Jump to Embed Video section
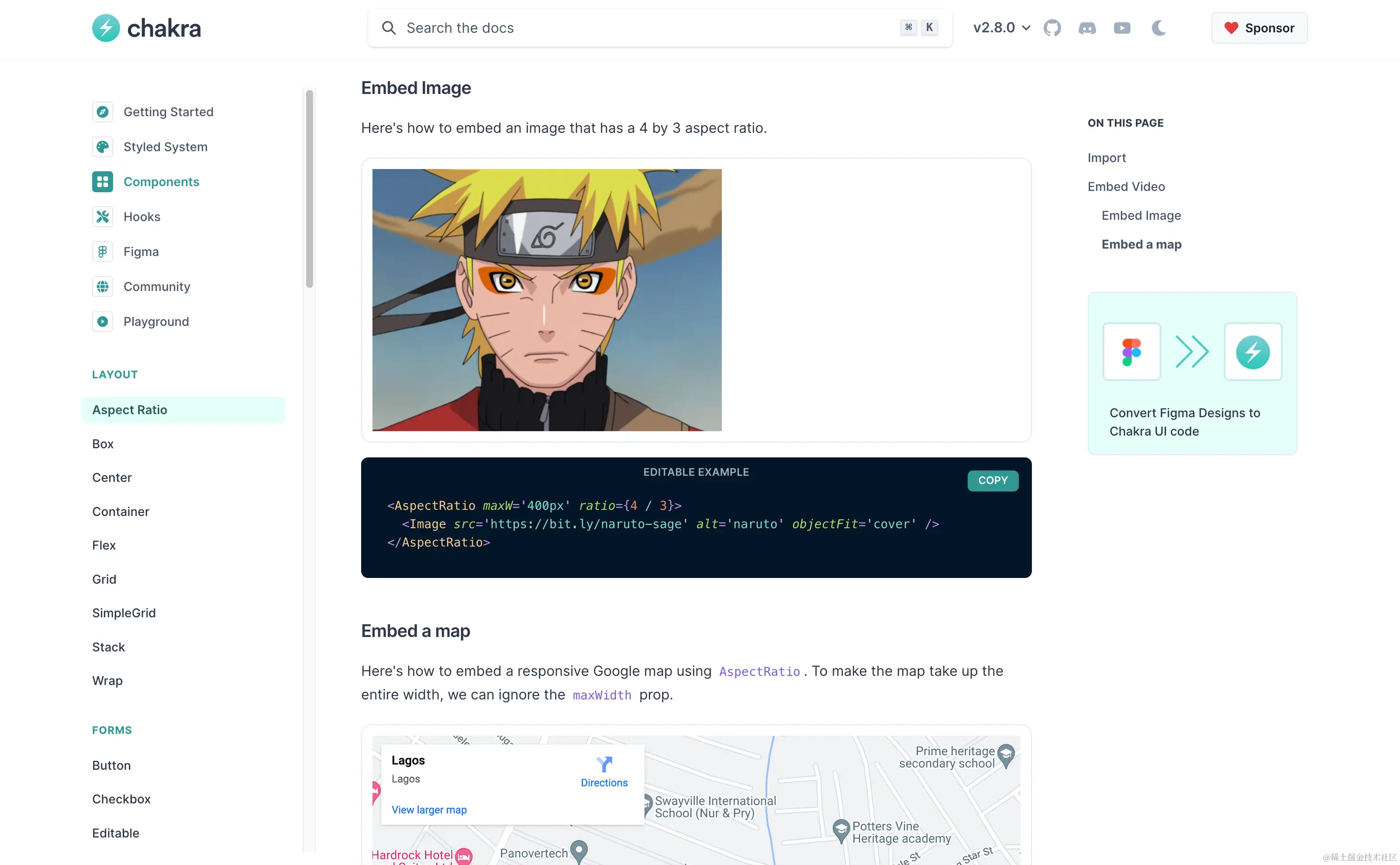The width and height of the screenshot is (1400, 865). click(1126, 187)
